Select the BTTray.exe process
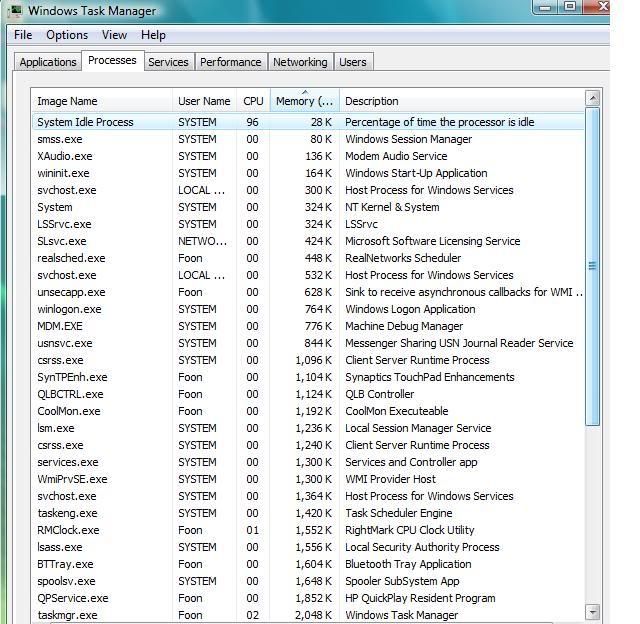The image size is (640, 624). click(308, 564)
